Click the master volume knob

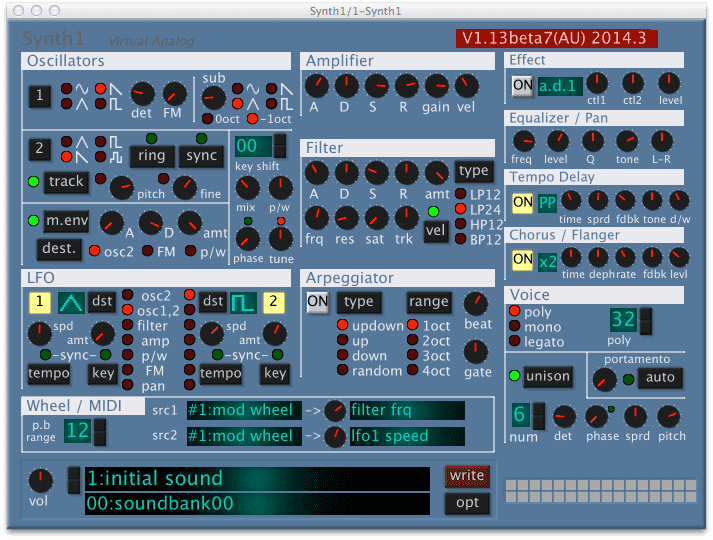[x=41, y=481]
